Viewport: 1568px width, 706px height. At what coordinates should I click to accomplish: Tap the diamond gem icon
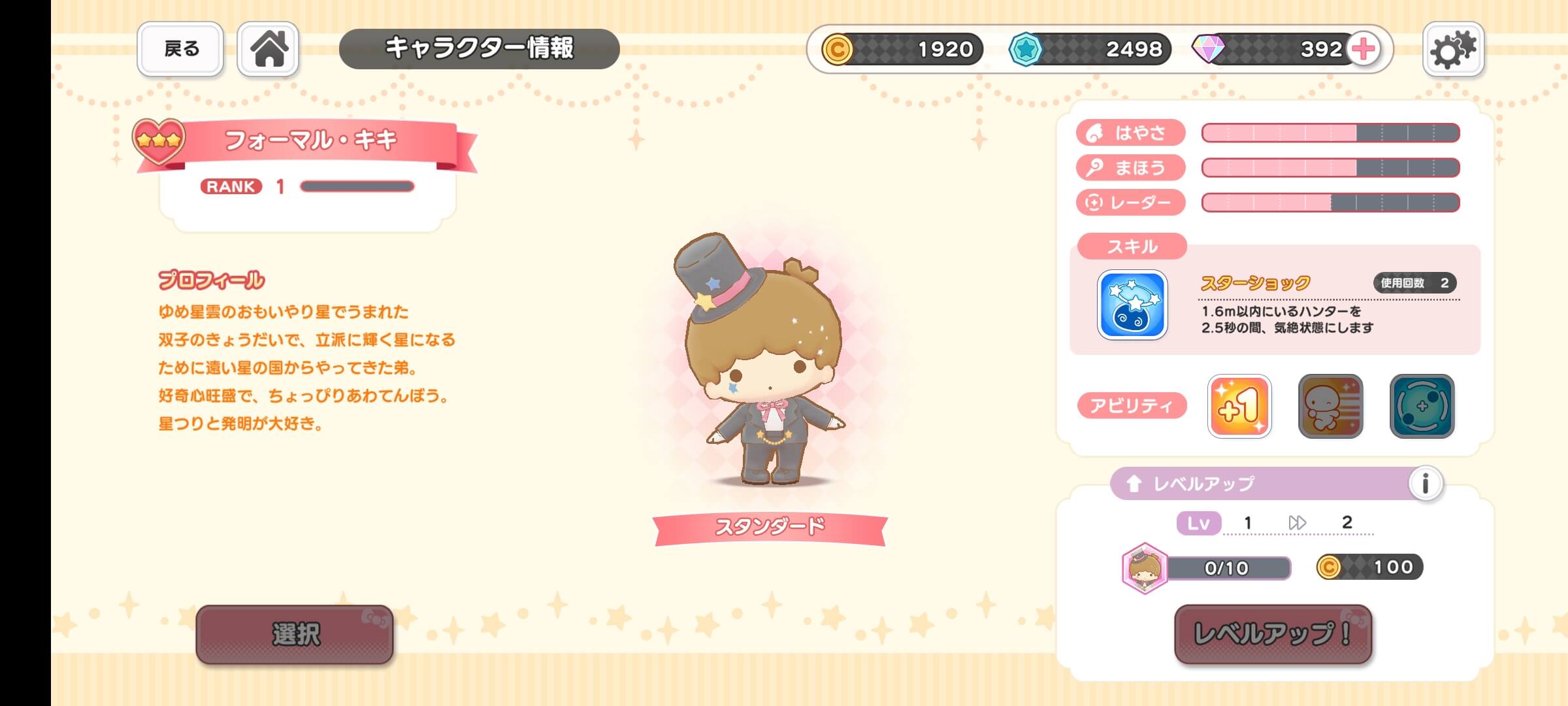pyautogui.click(x=1209, y=49)
